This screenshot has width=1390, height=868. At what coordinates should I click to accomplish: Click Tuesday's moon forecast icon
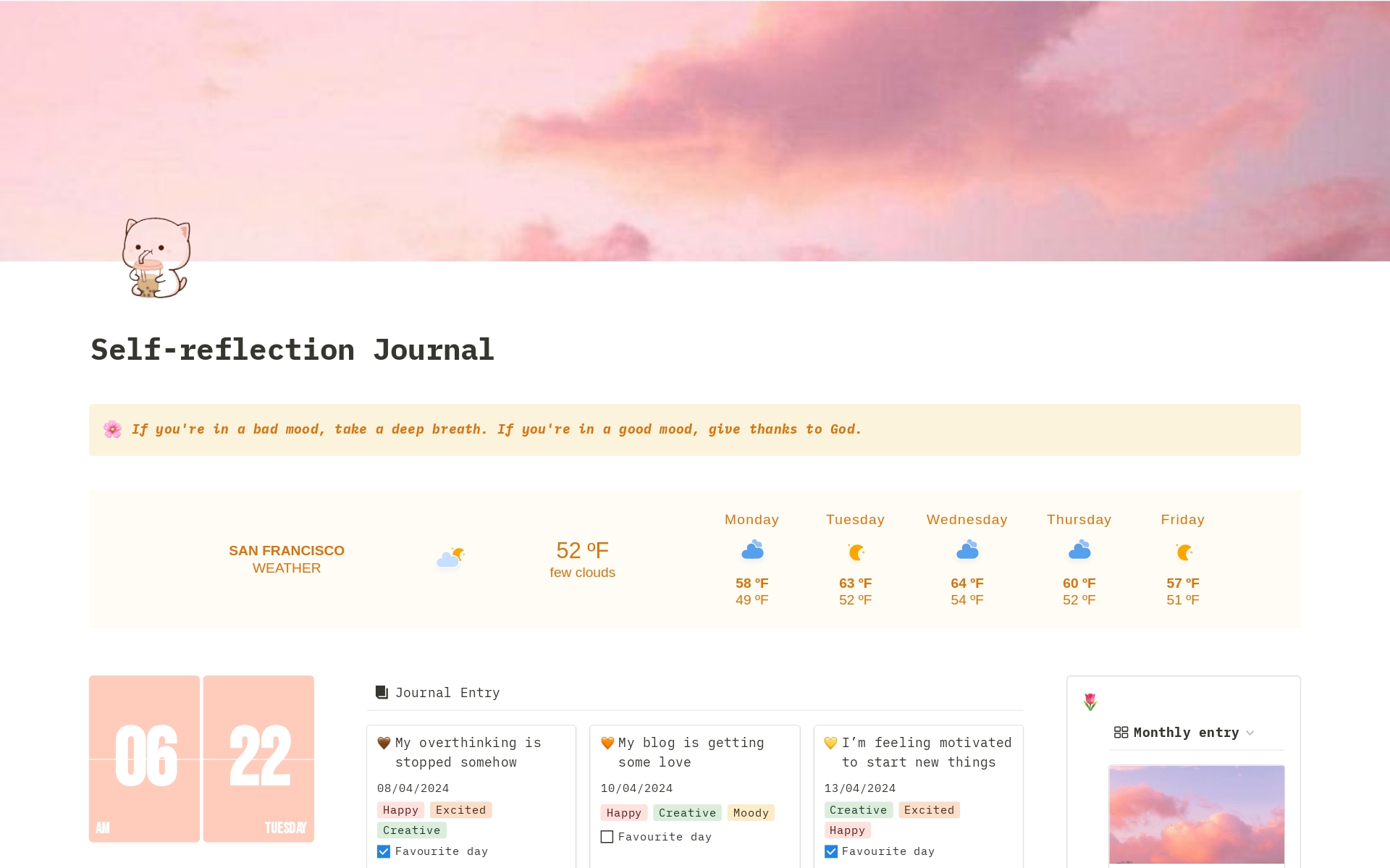(x=856, y=552)
